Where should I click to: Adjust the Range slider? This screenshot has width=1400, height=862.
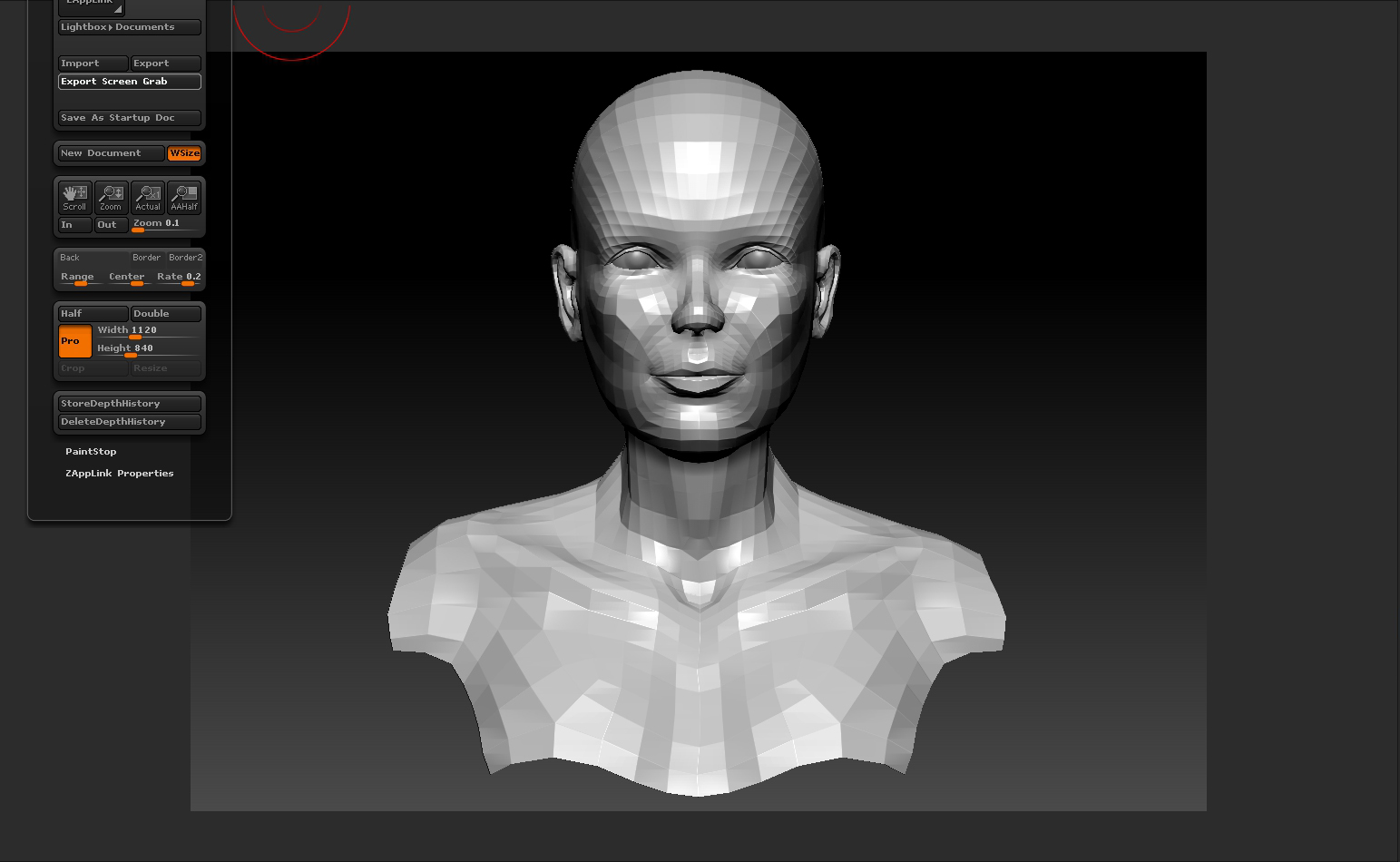pyautogui.click(x=81, y=278)
